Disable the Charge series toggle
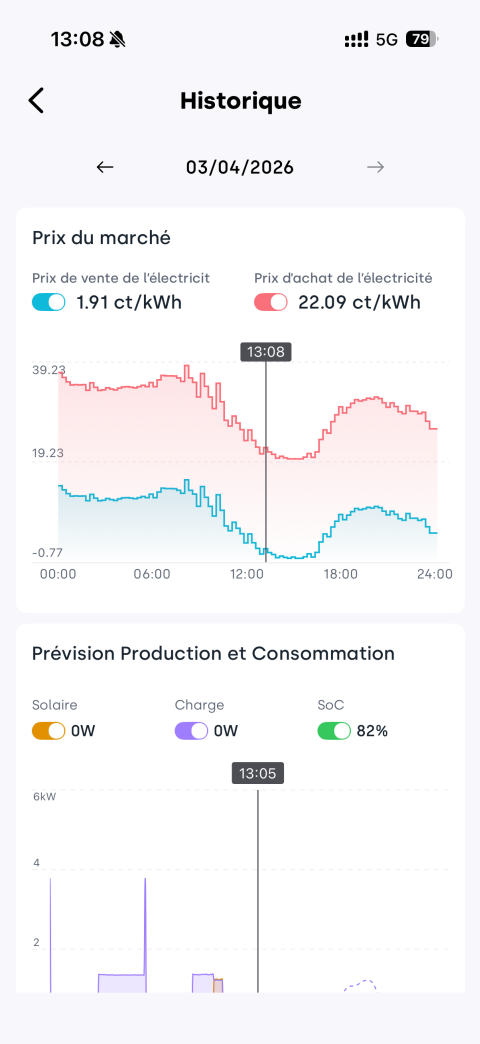 [x=192, y=730]
